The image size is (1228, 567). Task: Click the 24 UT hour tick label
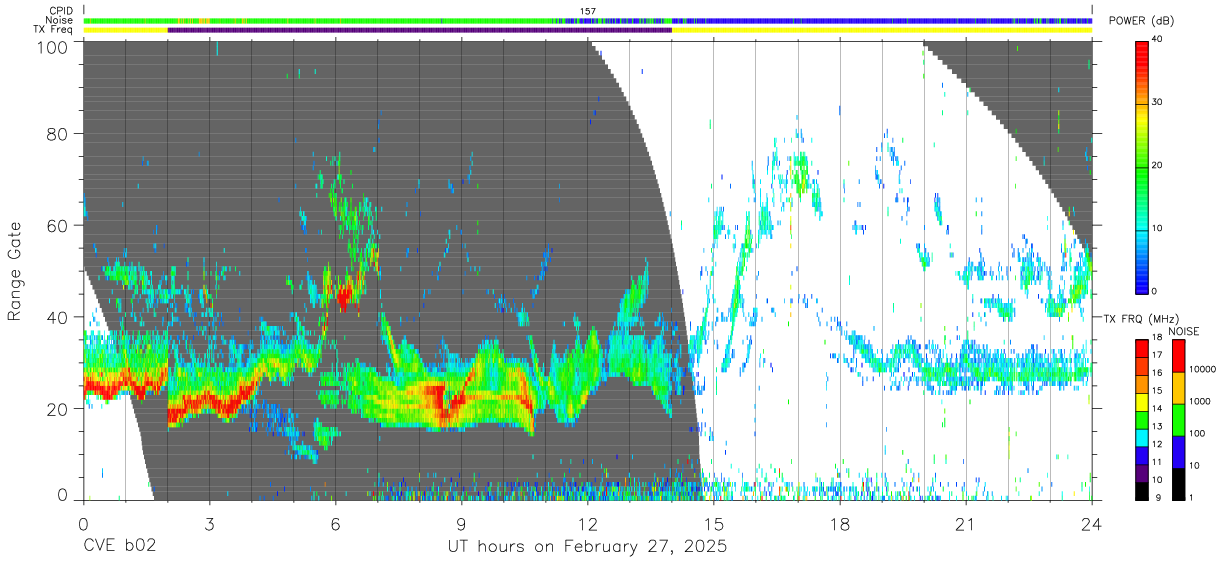(1092, 523)
